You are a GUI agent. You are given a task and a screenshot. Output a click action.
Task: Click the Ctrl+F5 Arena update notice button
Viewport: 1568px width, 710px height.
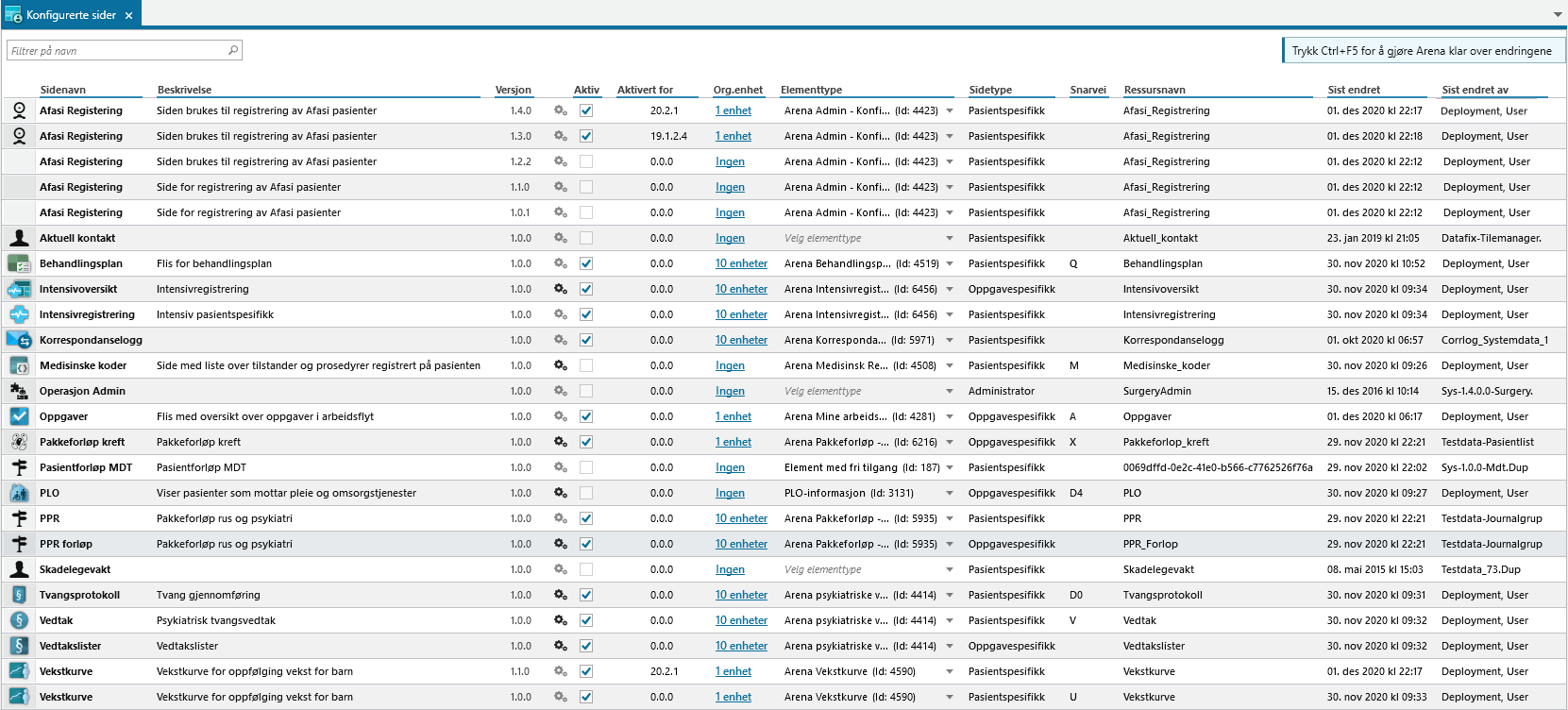tap(1422, 51)
